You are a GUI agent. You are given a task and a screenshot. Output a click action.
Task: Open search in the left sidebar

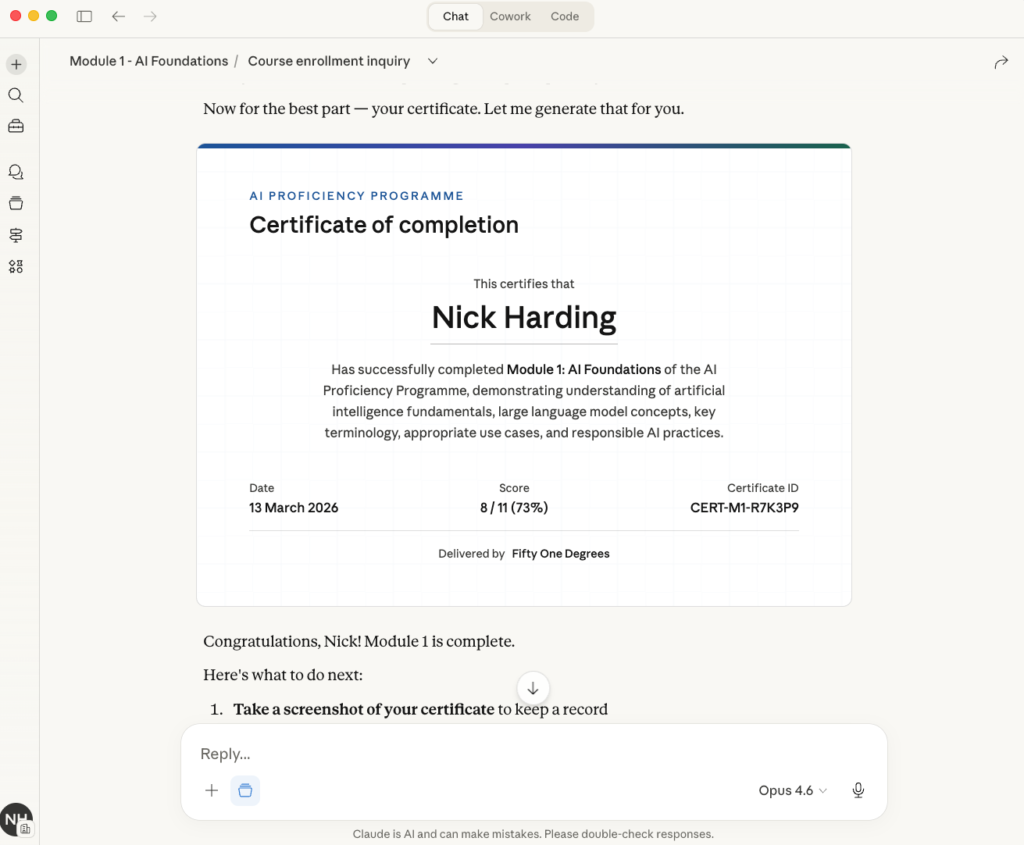16,95
